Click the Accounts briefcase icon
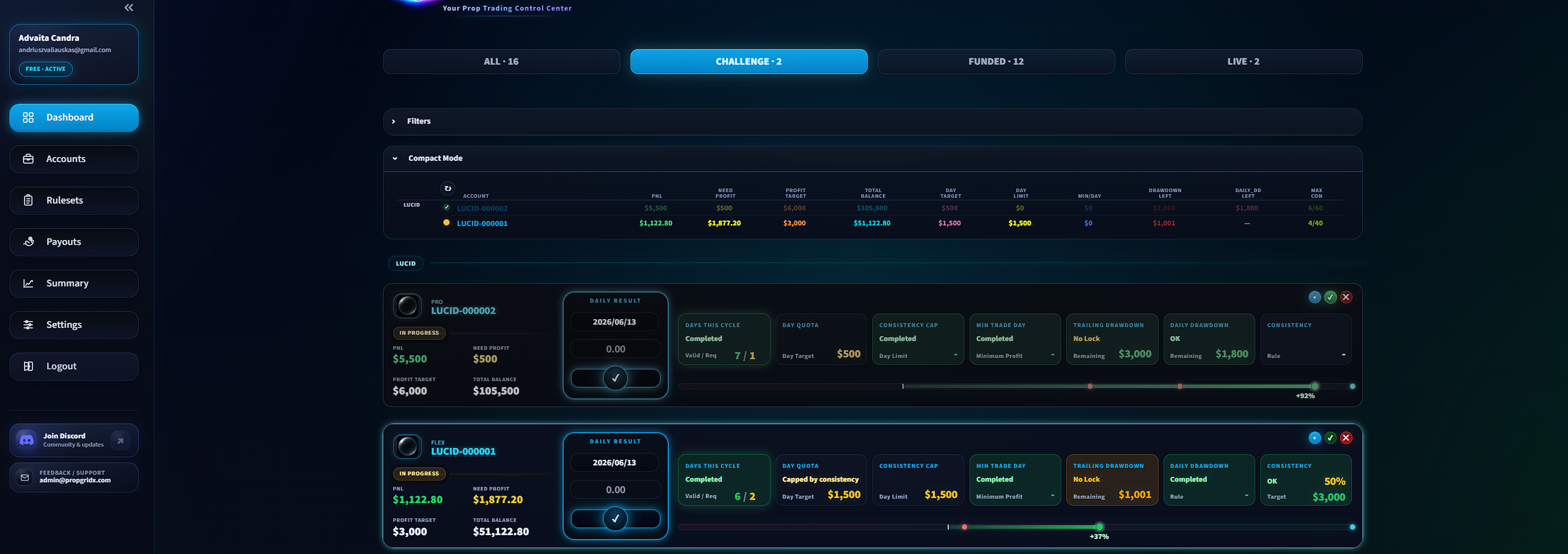Image resolution: width=1568 pixels, height=554 pixels. tap(28, 159)
